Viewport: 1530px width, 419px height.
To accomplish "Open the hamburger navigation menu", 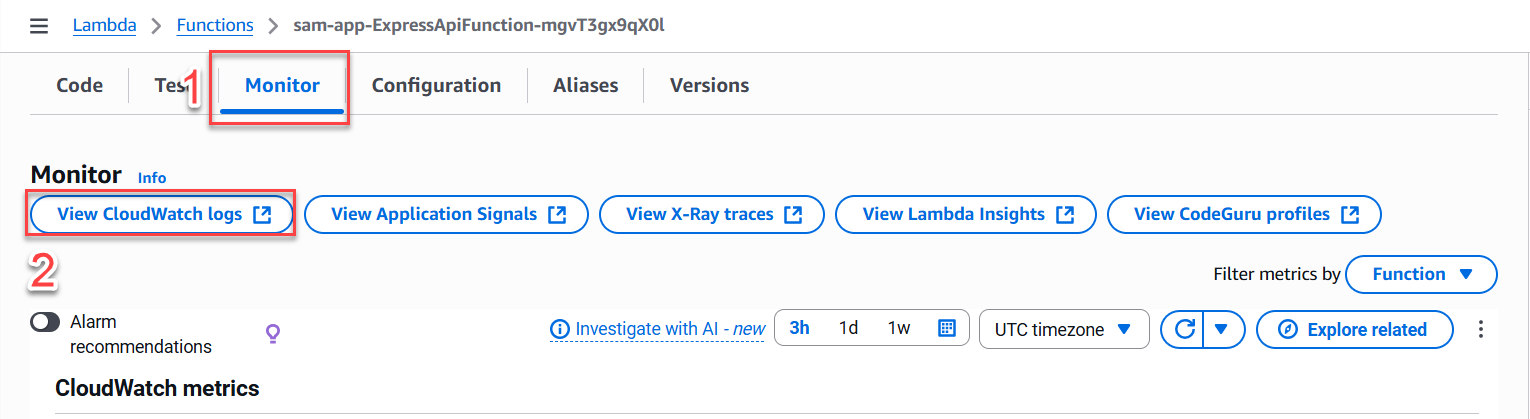I will pyautogui.click(x=39, y=25).
